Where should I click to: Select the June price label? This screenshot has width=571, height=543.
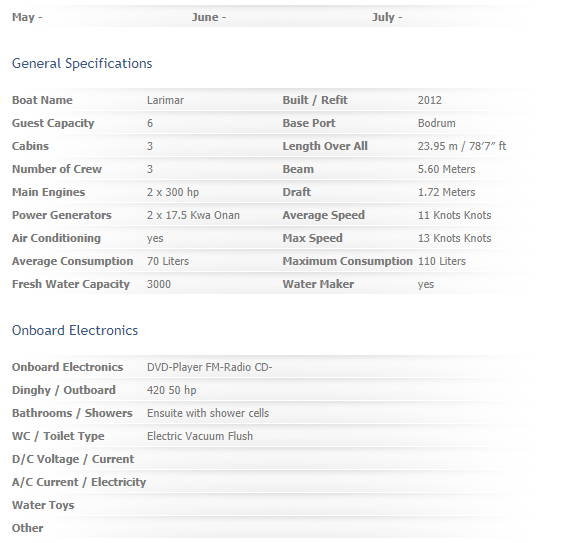click(x=209, y=17)
